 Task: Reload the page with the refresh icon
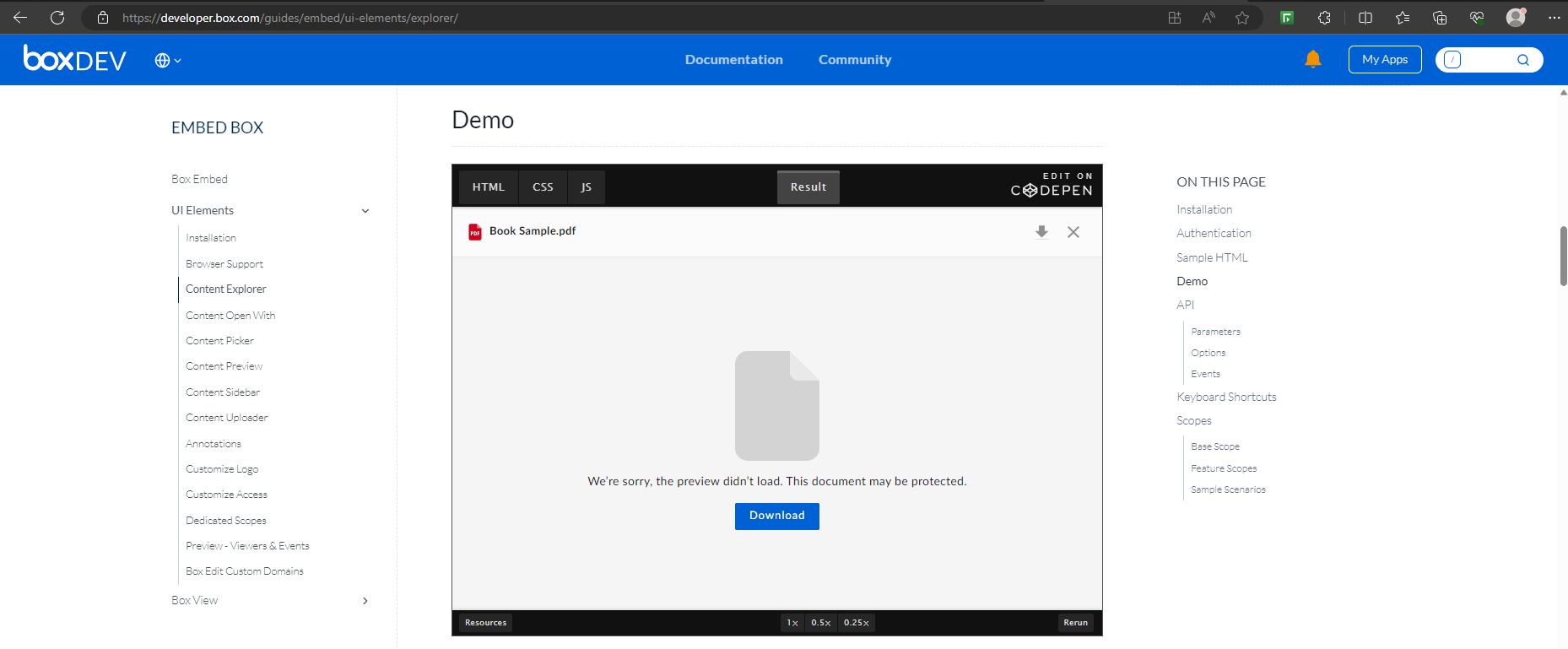click(x=57, y=17)
